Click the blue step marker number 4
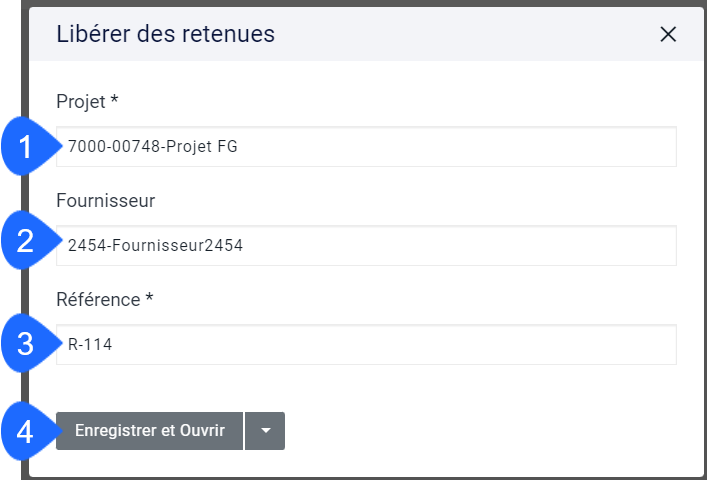Screen dimensions: 707x480 point(26,431)
